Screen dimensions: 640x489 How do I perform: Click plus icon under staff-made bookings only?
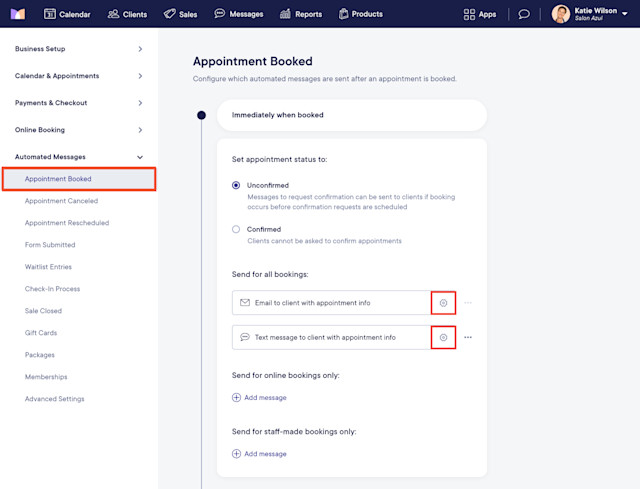[x=236, y=454]
